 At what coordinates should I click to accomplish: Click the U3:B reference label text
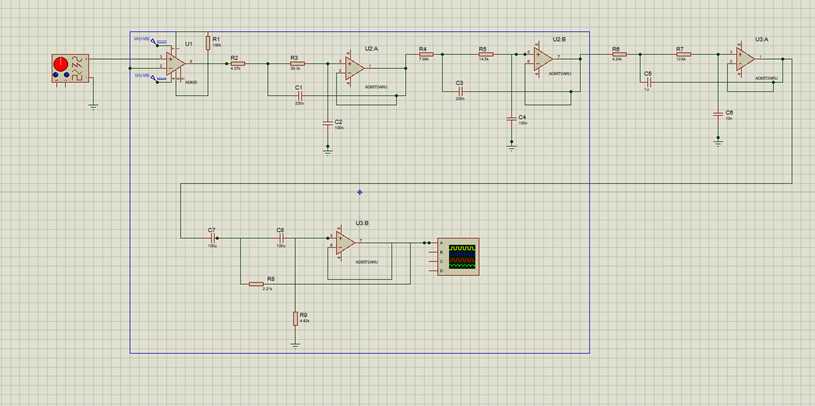pyautogui.click(x=362, y=224)
